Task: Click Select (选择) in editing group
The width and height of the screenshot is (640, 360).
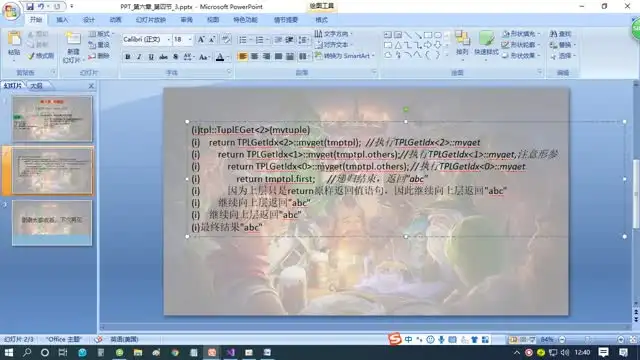Action: [562, 56]
